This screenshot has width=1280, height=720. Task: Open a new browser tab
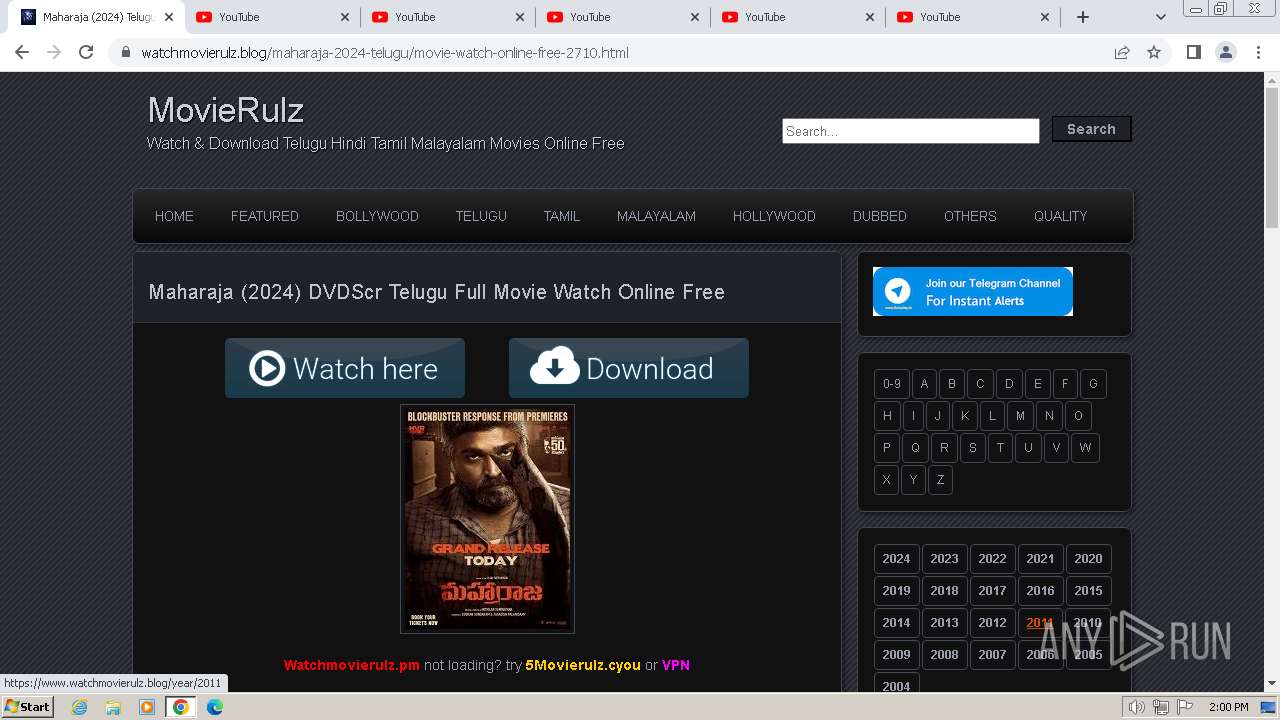(1082, 17)
